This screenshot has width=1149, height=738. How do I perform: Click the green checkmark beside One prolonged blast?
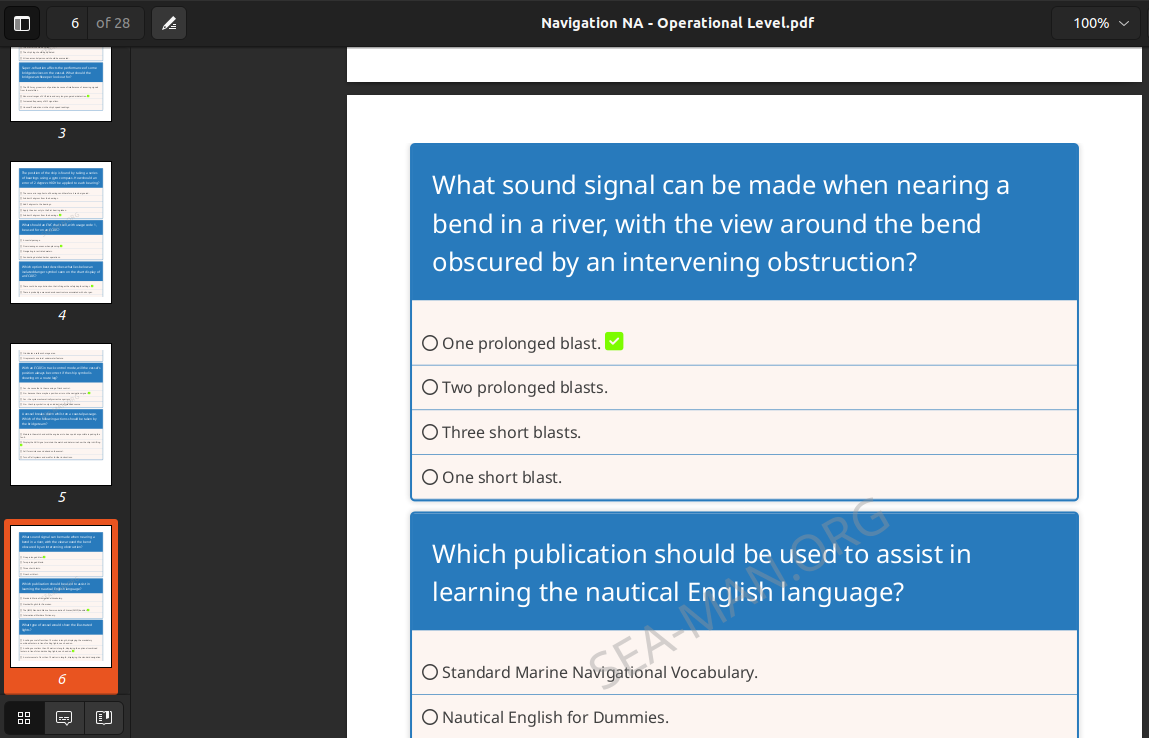click(614, 342)
